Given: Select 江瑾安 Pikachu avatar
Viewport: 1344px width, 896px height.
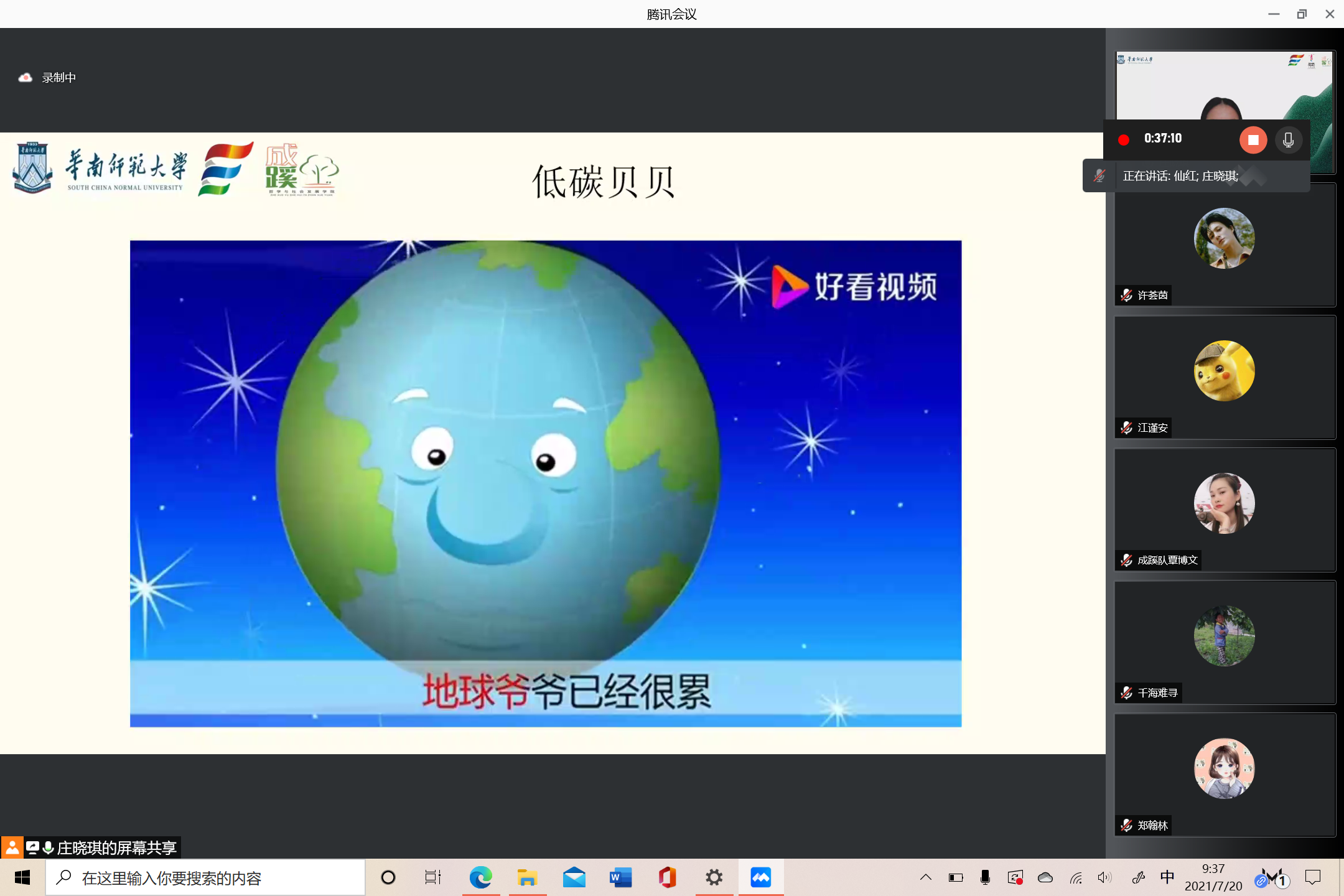Looking at the screenshot, I should coord(1224,371).
